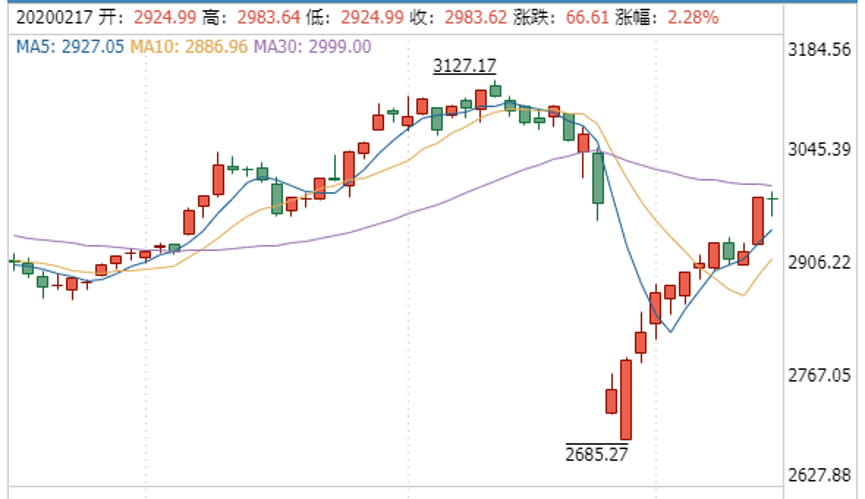Click the MA30 moving average label
865x499 pixels.
313,46
